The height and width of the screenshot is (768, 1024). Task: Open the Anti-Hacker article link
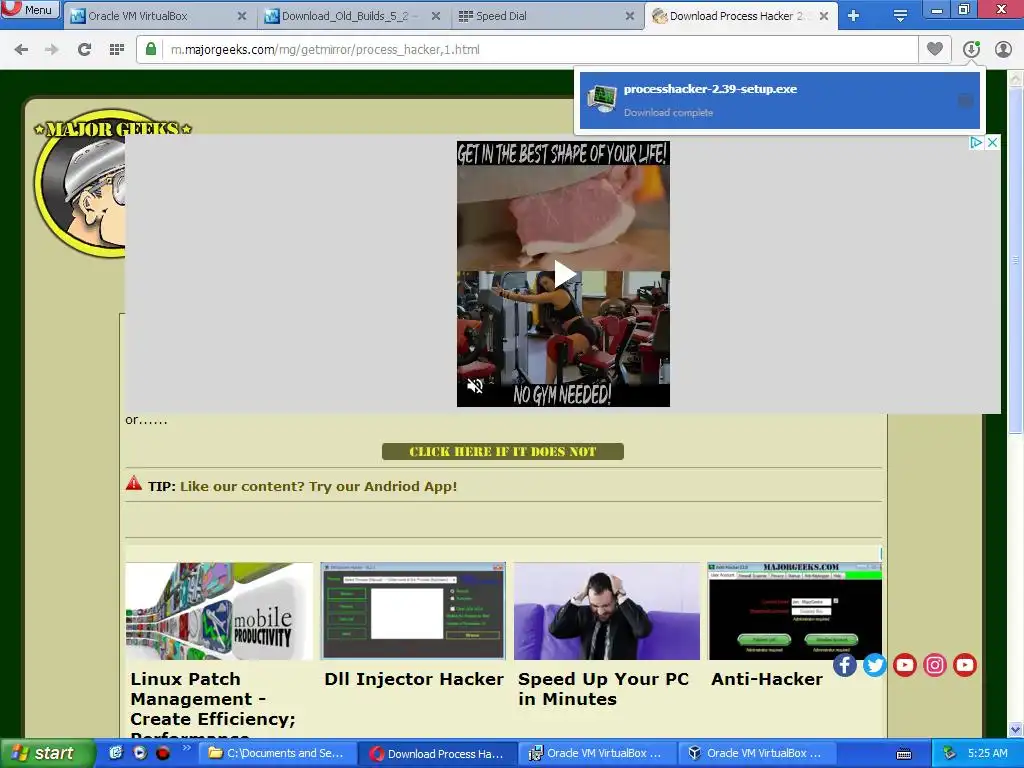point(767,679)
